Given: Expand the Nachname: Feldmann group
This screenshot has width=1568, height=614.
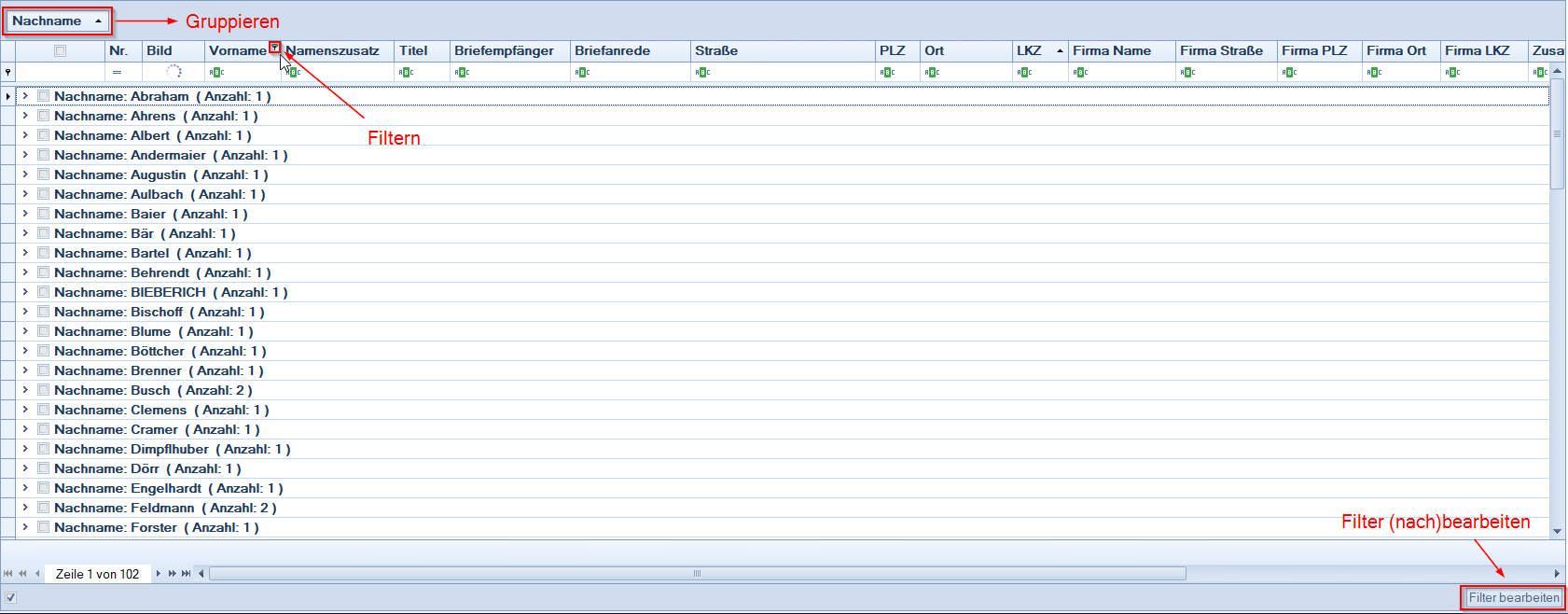Looking at the screenshot, I should pos(25,508).
